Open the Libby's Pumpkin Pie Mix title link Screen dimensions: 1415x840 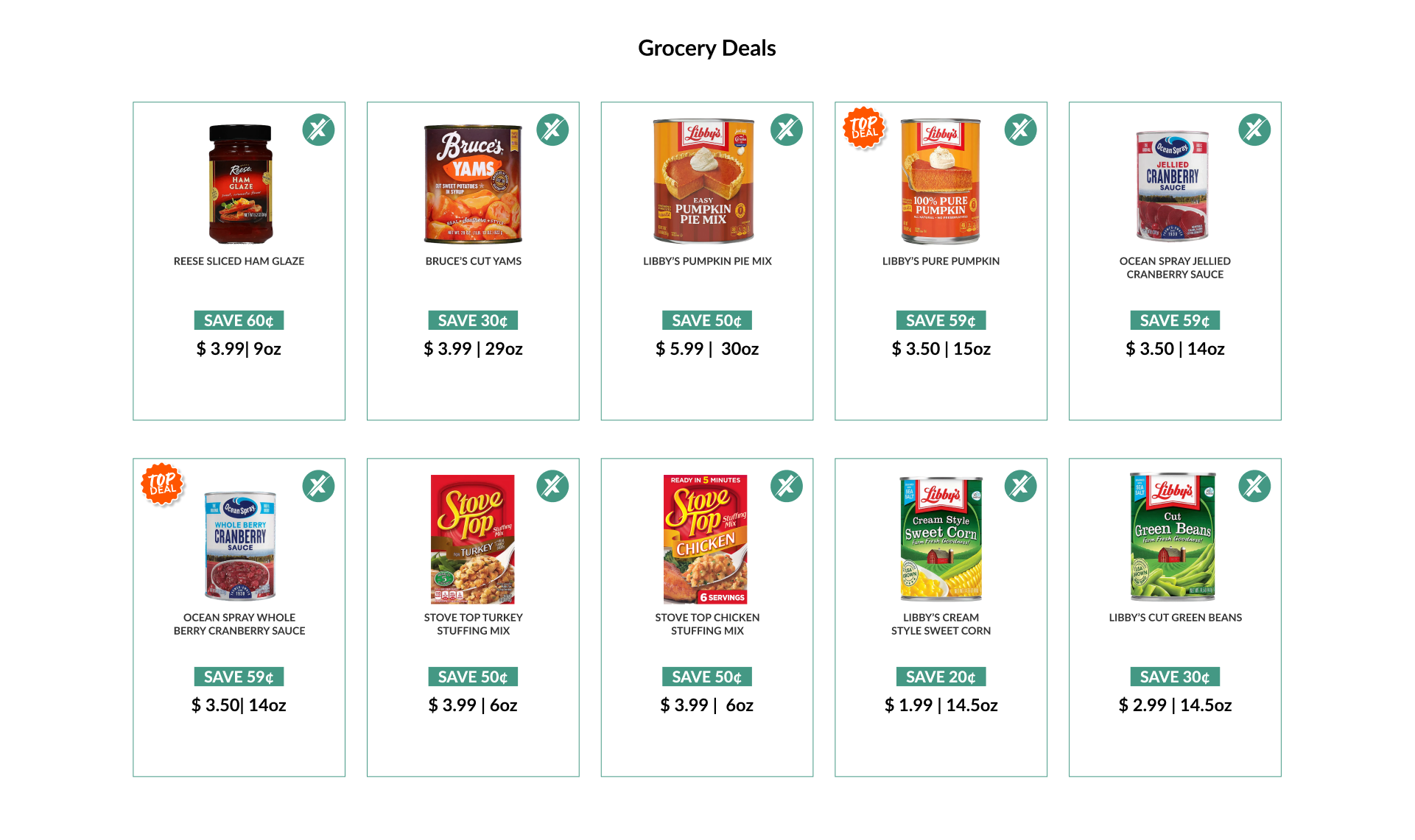[707, 261]
